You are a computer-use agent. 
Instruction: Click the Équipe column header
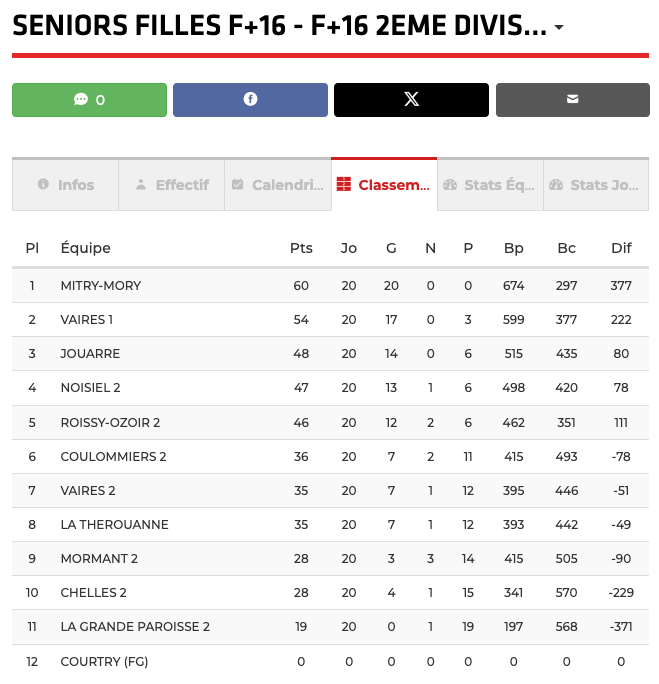point(86,248)
